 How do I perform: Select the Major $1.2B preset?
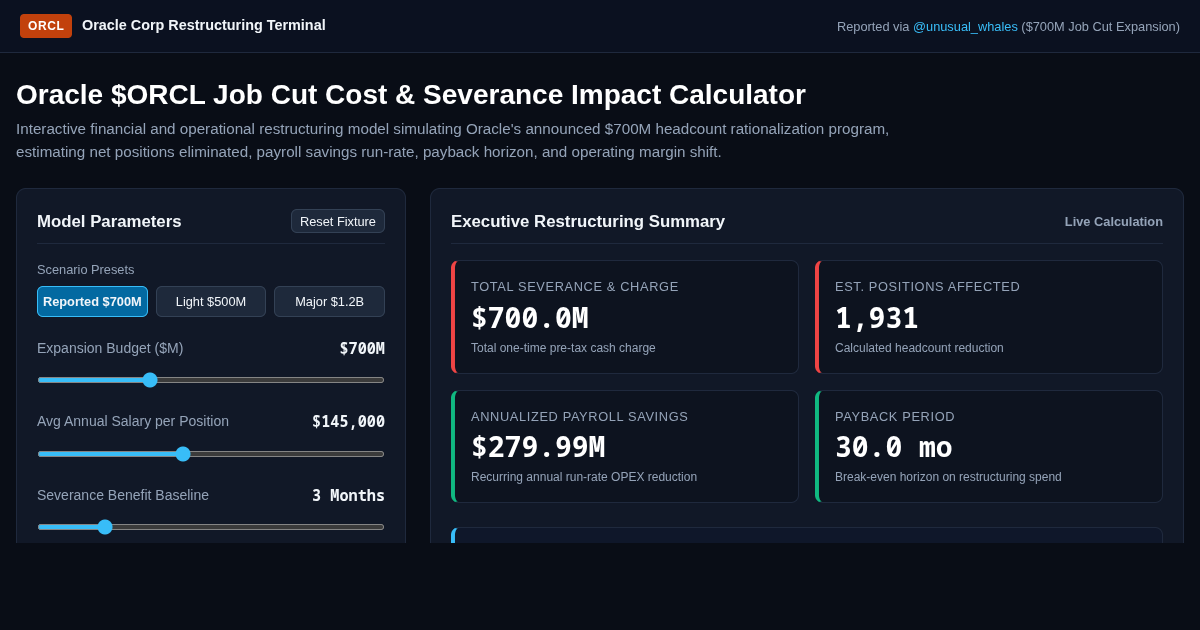point(329,302)
